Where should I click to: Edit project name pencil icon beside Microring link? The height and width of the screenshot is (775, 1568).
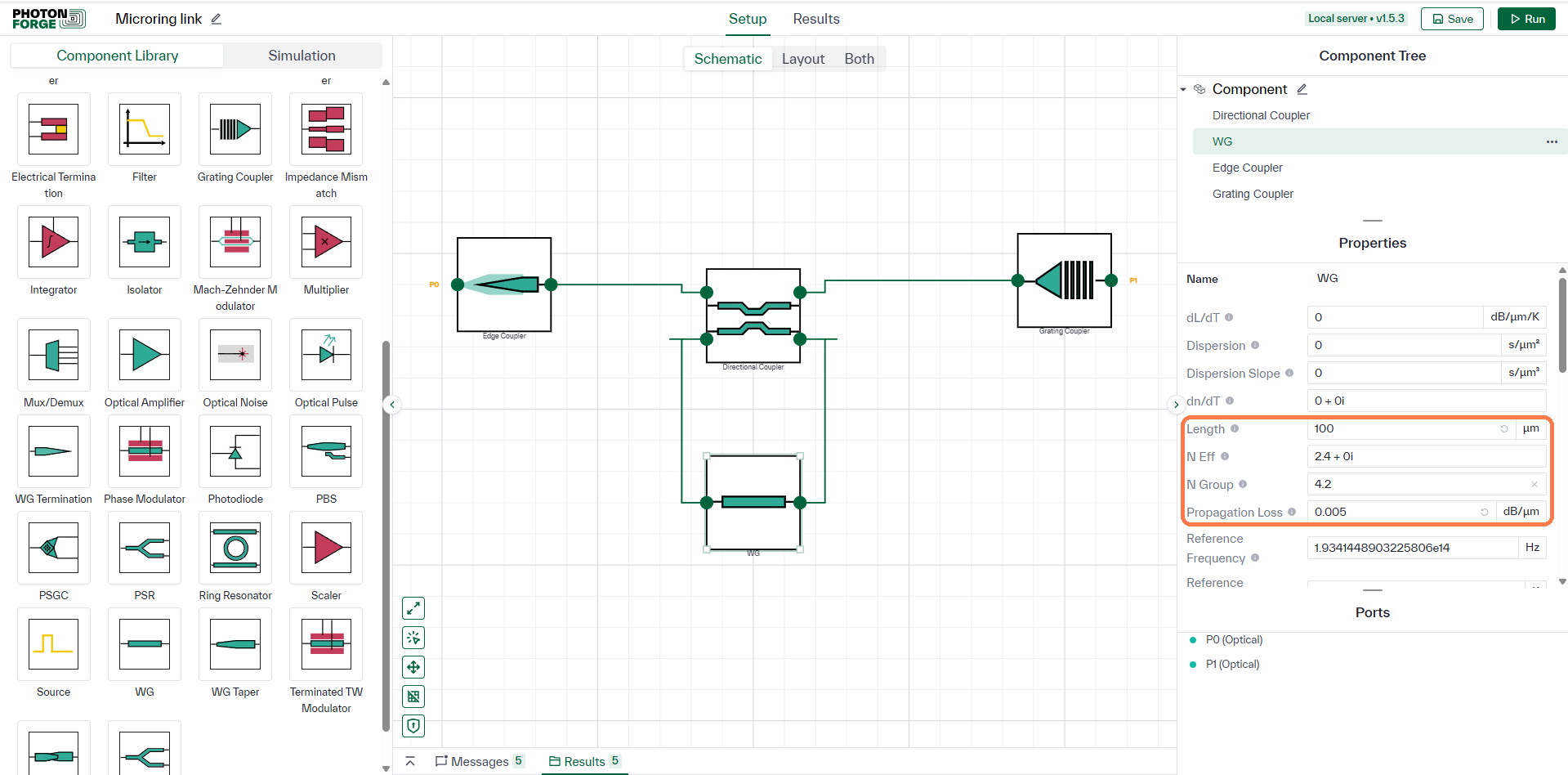pos(217,19)
